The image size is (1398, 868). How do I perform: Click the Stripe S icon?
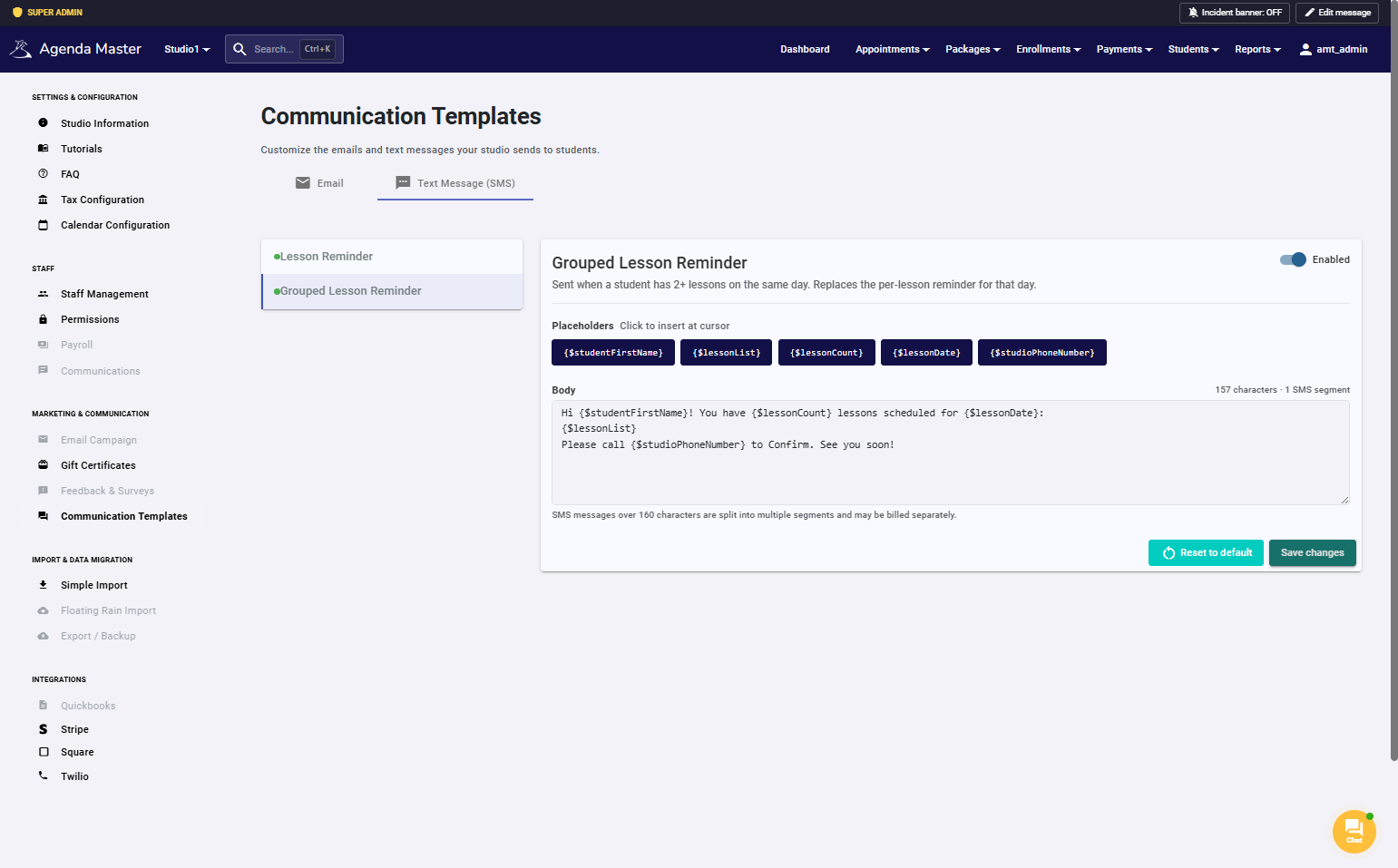tap(43, 729)
